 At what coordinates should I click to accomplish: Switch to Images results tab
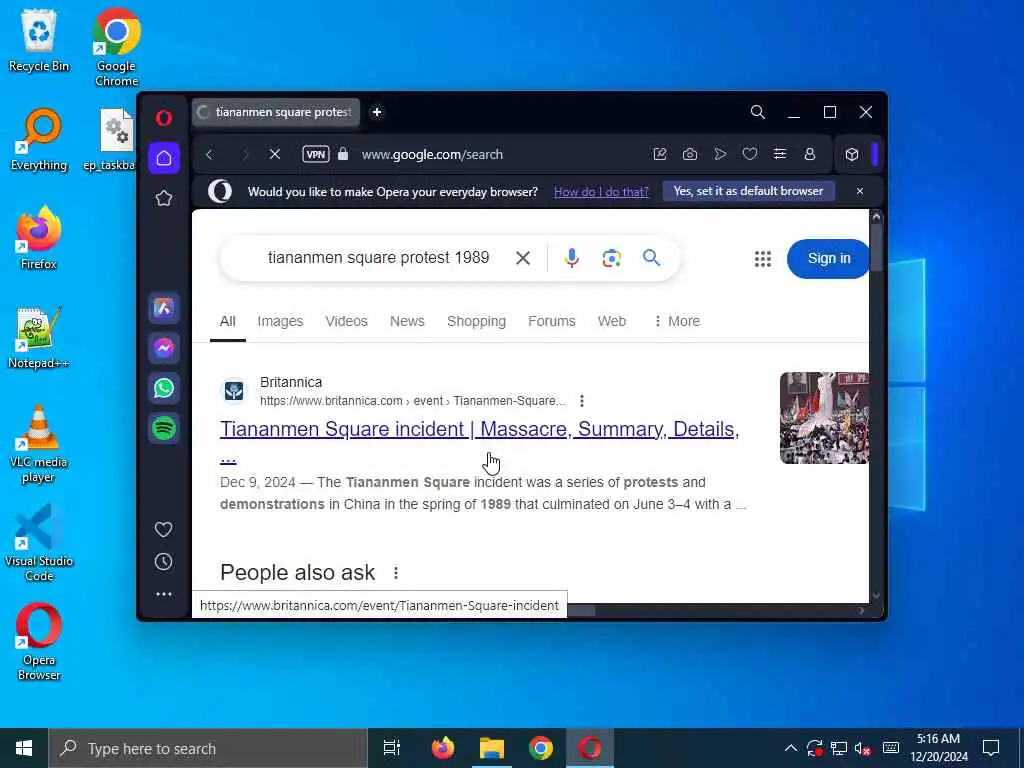click(x=280, y=321)
